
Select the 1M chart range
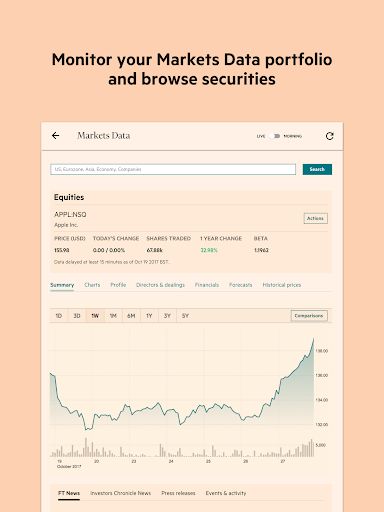coord(113,316)
